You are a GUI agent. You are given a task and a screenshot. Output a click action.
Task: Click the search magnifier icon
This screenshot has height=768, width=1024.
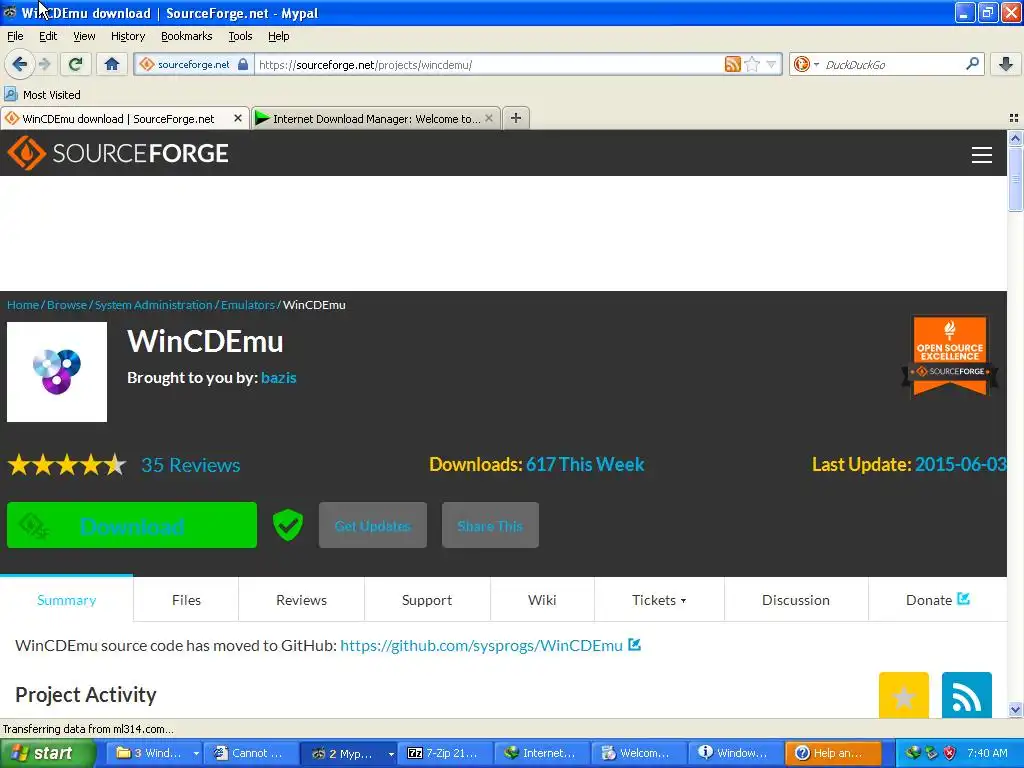972,63
